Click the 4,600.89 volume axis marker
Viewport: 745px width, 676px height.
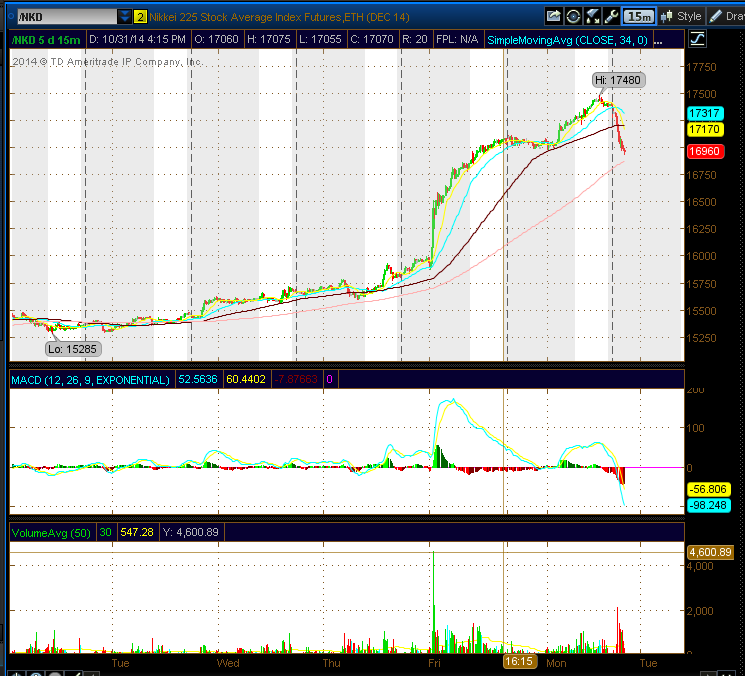pyautogui.click(x=710, y=552)
